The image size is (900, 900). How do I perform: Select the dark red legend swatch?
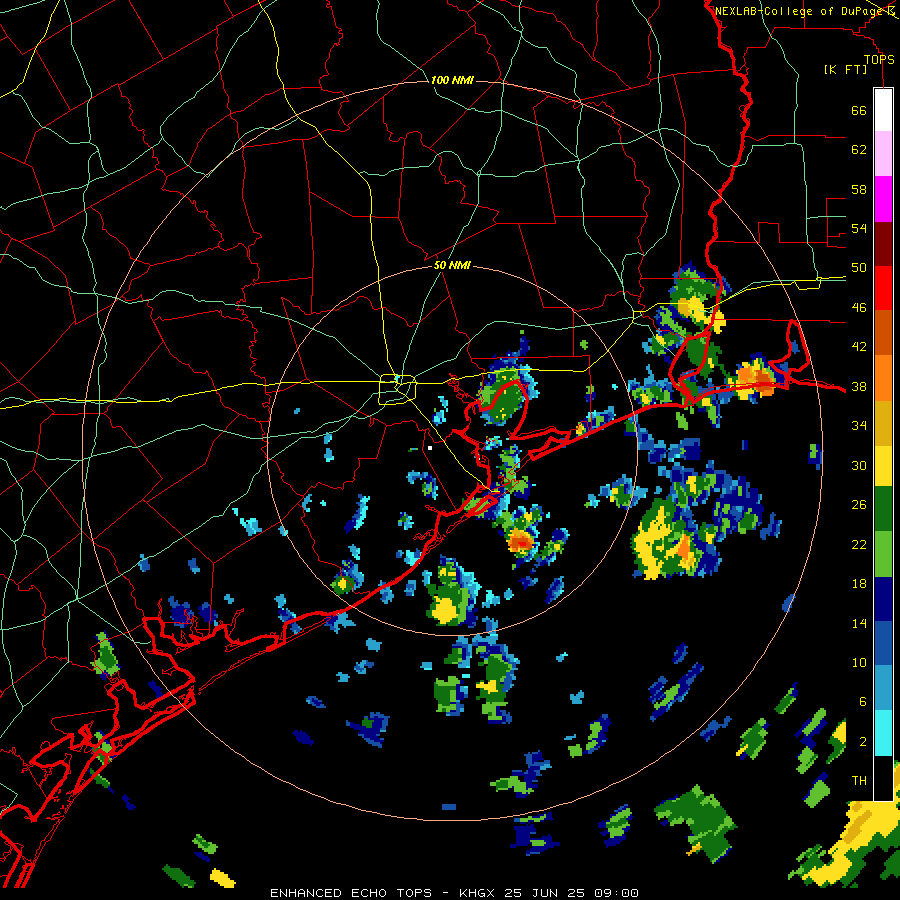[x=883, y=243]
